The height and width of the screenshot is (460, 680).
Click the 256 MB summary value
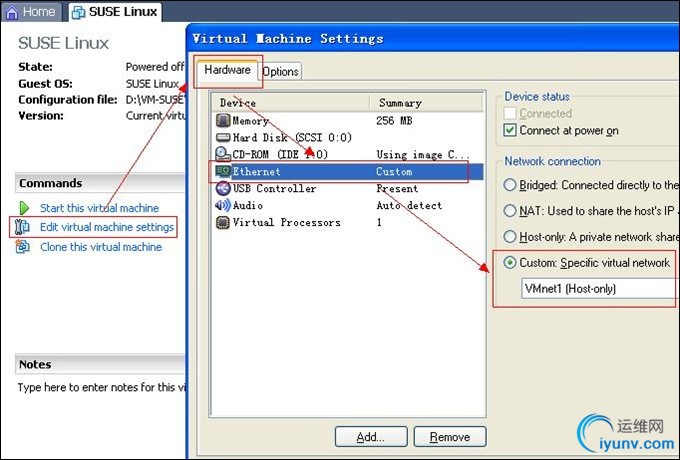[x=394, y=121]
